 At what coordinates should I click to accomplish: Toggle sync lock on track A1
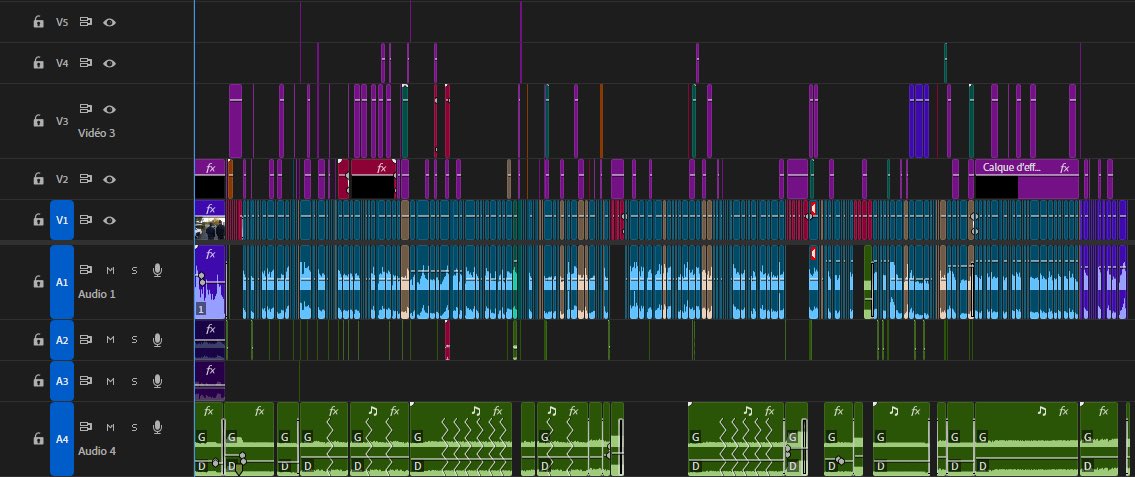85,270
